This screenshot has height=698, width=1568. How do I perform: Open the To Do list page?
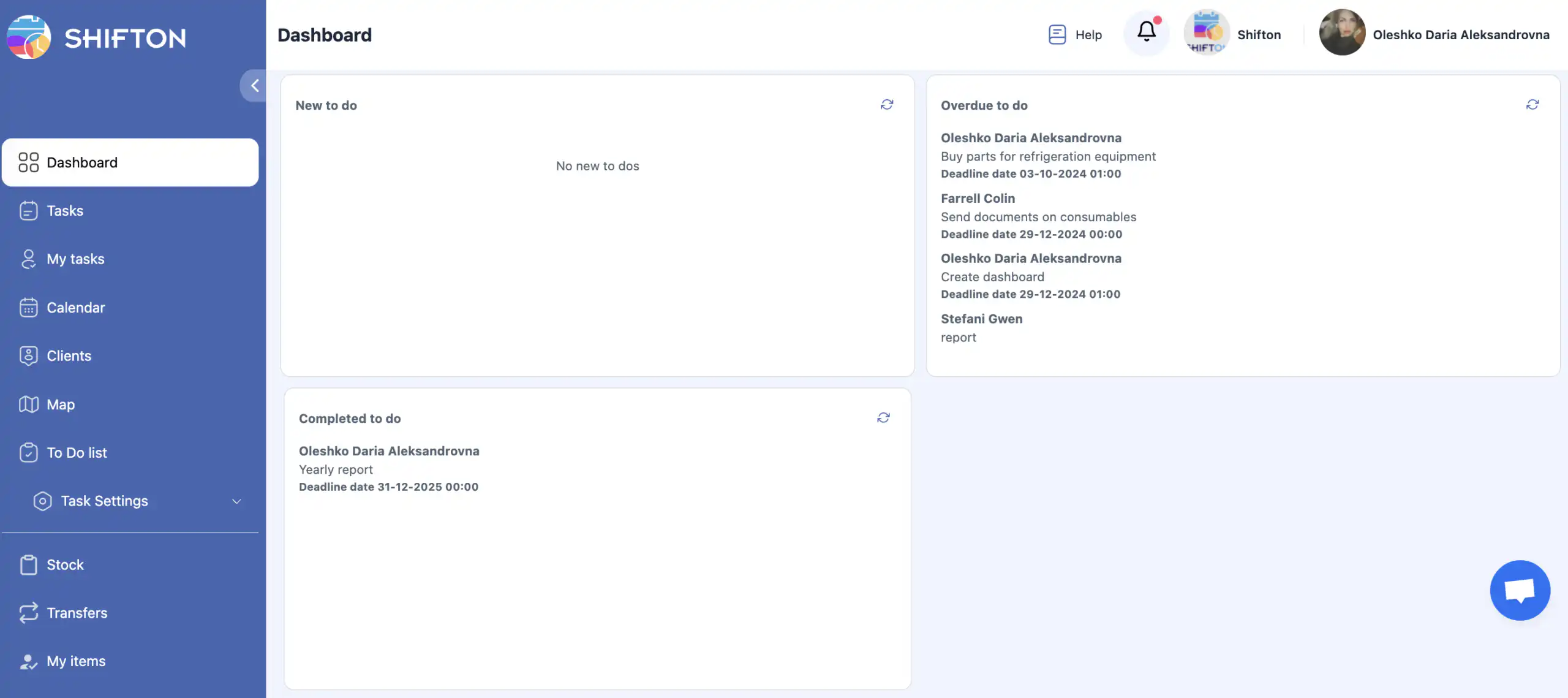click(77, 453)
